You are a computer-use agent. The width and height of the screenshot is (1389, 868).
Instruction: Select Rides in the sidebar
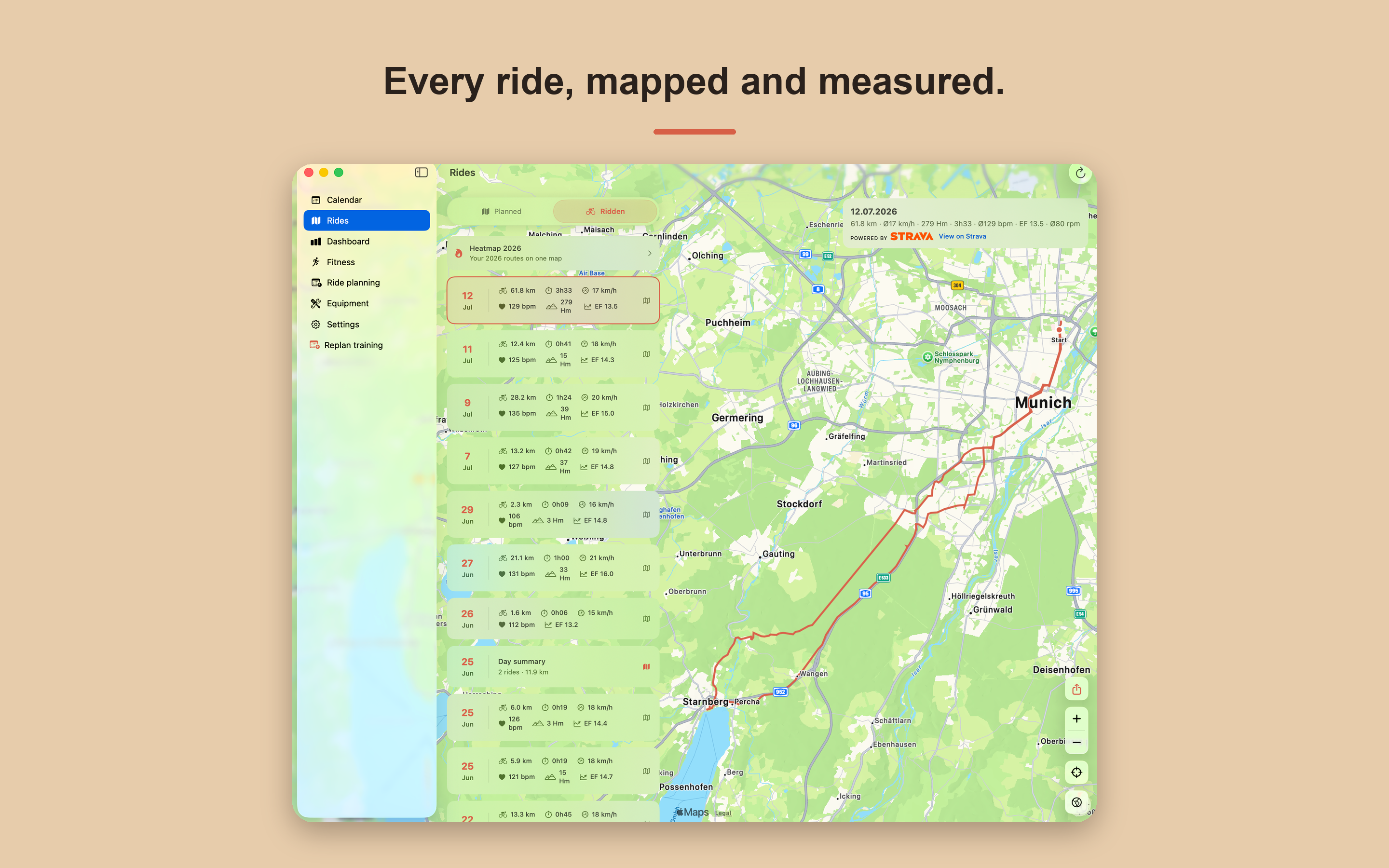366,220
